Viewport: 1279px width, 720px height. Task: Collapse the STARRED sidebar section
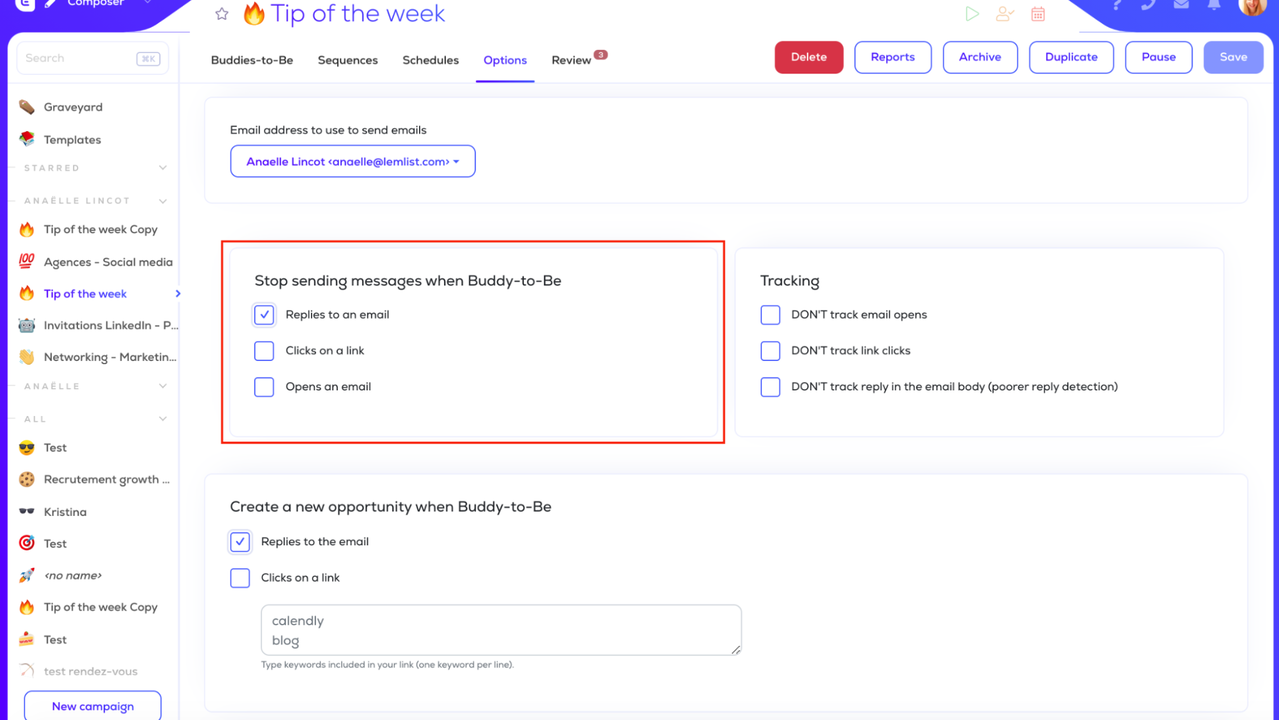[x=163, y=168]
